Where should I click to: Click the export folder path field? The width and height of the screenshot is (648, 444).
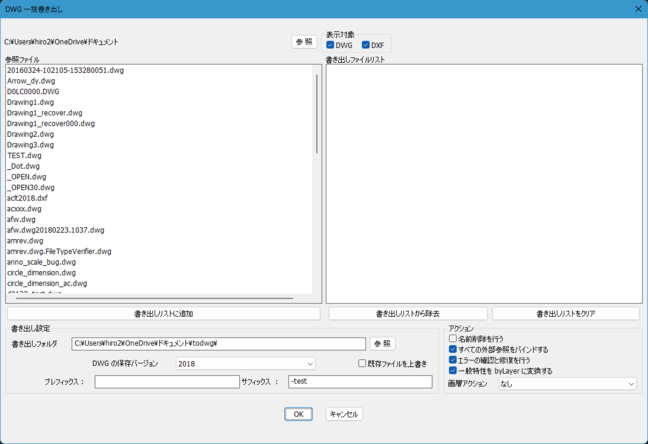coord(218,343)
